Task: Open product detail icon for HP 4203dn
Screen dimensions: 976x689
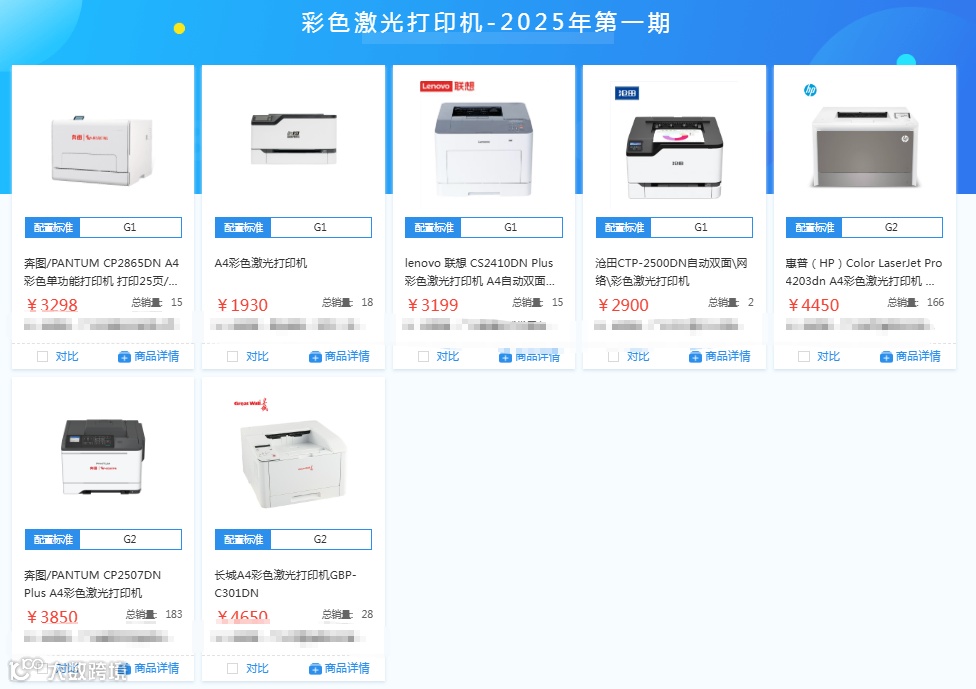Action: point(886,357)
